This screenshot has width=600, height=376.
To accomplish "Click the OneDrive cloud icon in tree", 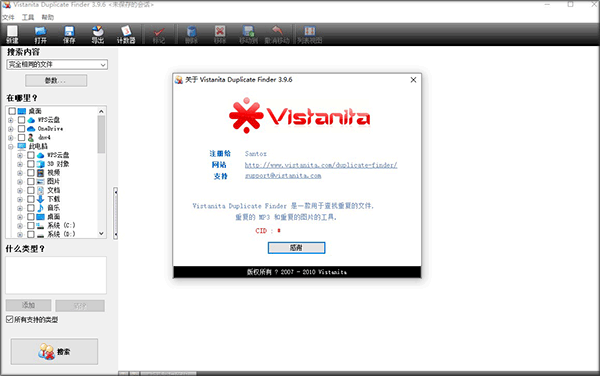I will click(x=31, y=129).
